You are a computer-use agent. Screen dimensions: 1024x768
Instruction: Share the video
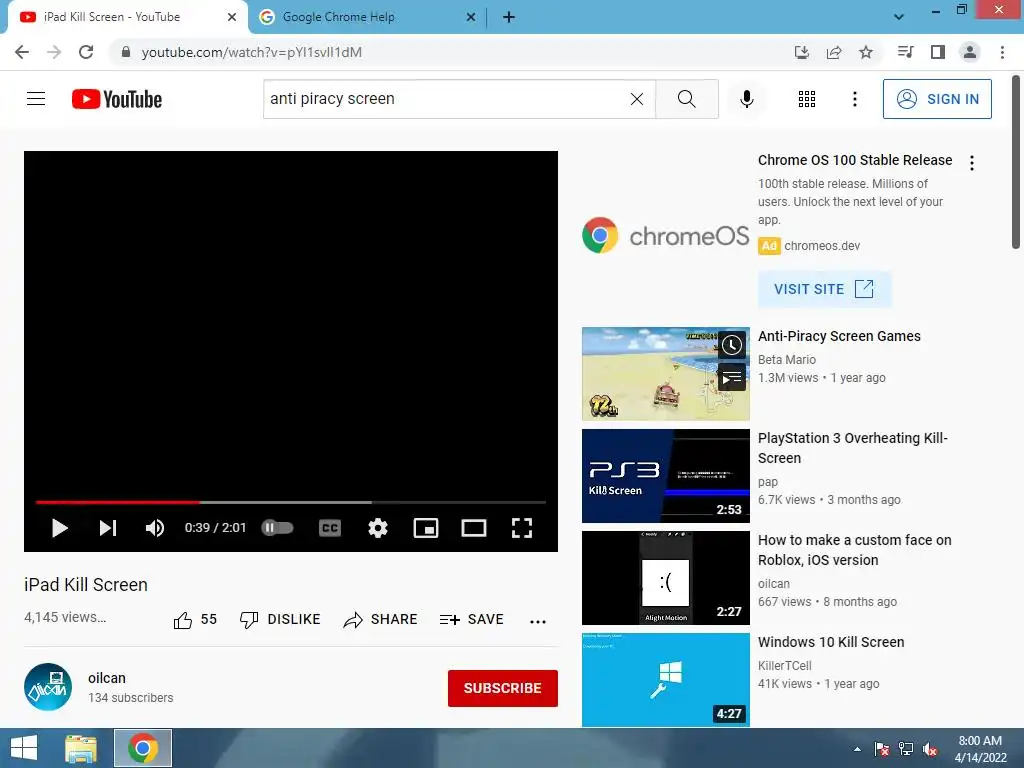coord(380,619)
